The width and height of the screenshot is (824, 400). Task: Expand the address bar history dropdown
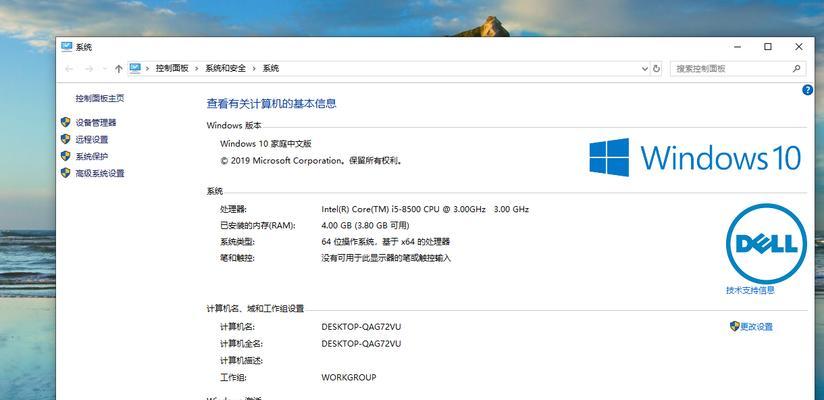pyautogui.click(x=645, y=68)
